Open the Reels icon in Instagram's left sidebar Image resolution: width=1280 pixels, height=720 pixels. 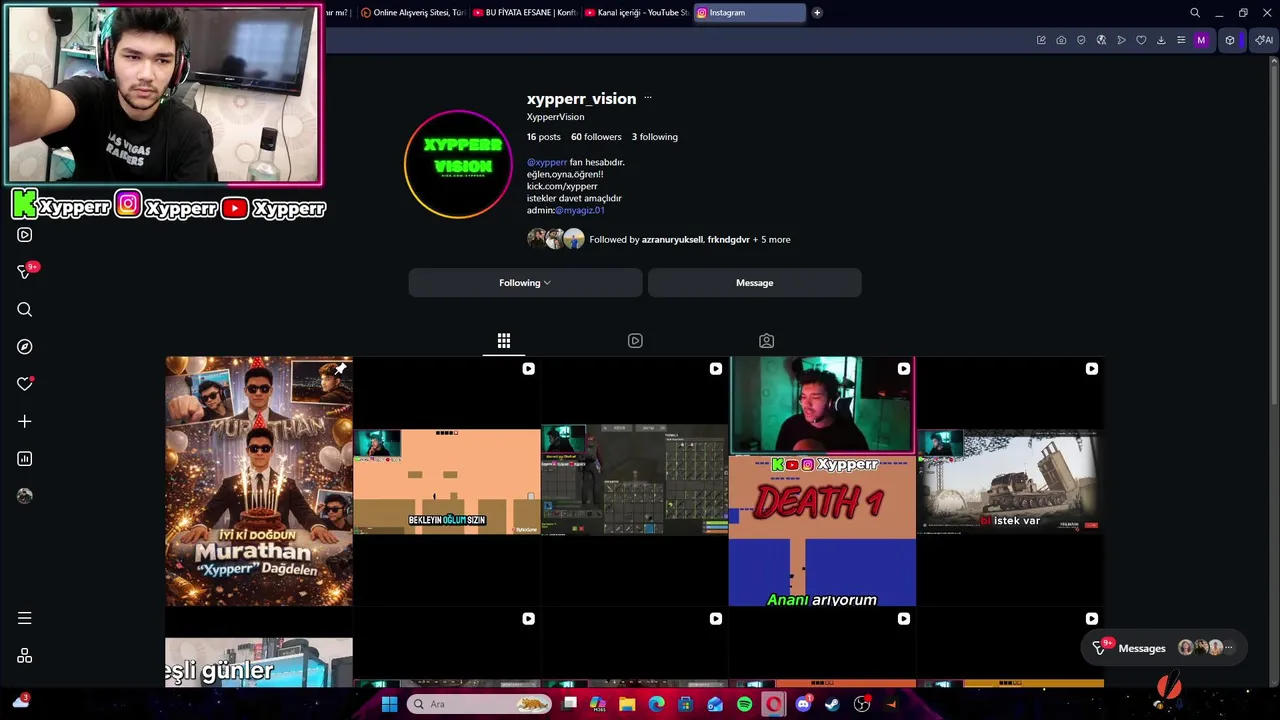click(25, 235)
